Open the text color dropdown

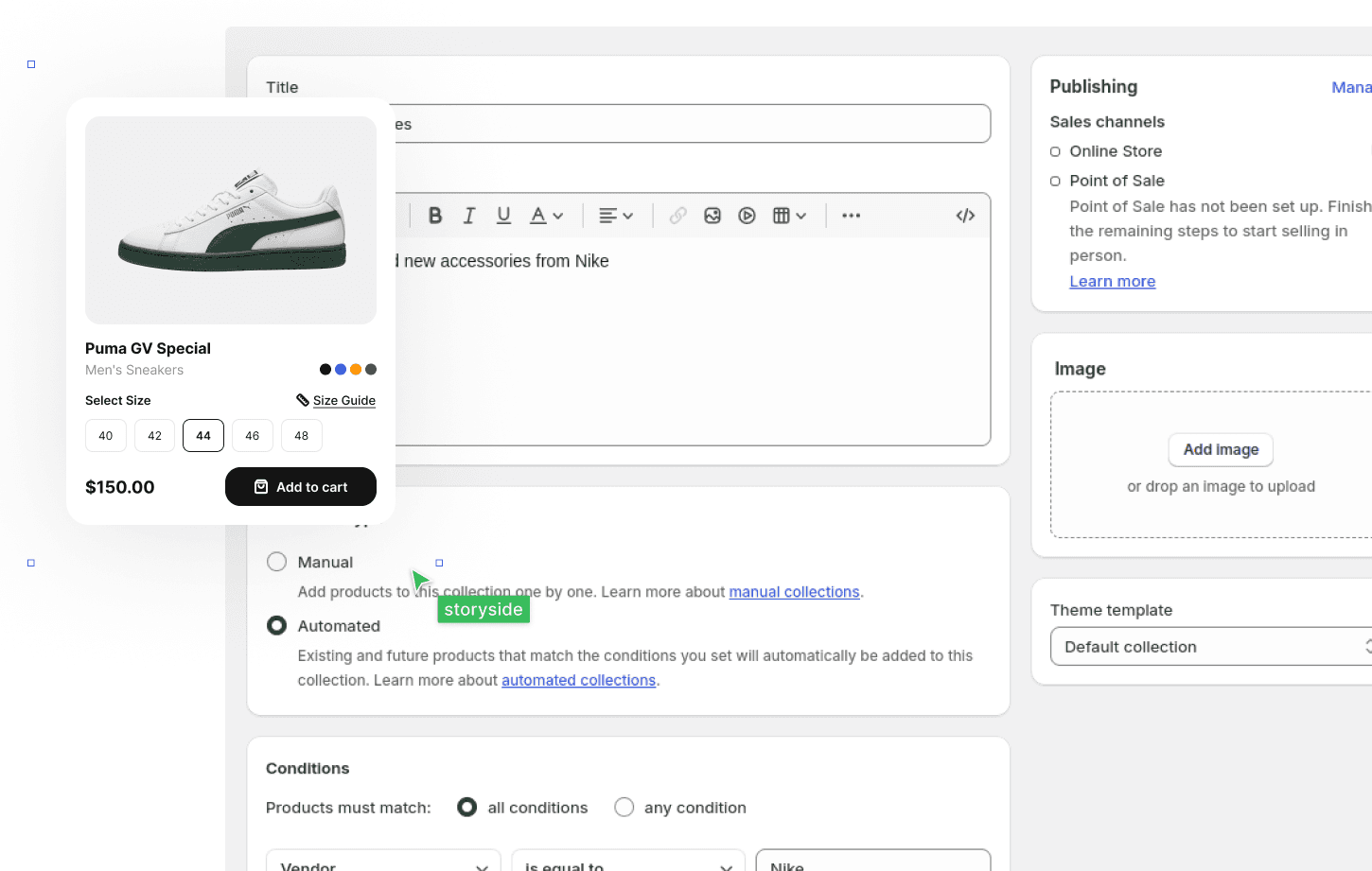(546, 216)
